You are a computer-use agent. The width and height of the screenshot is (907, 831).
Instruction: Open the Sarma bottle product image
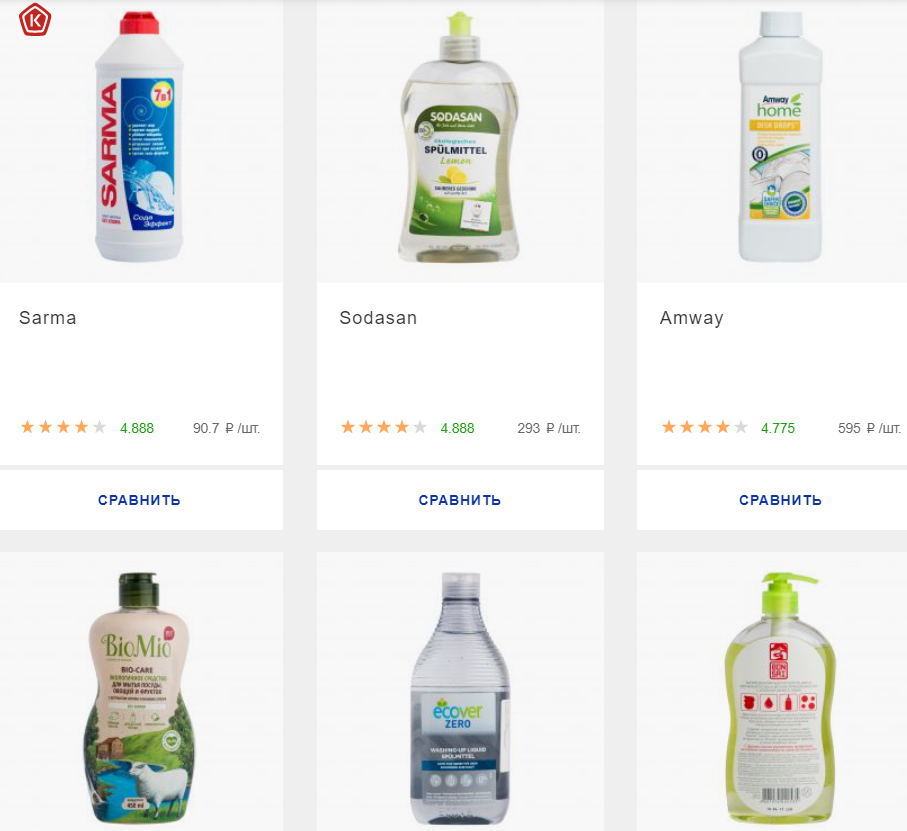(139, 136)
